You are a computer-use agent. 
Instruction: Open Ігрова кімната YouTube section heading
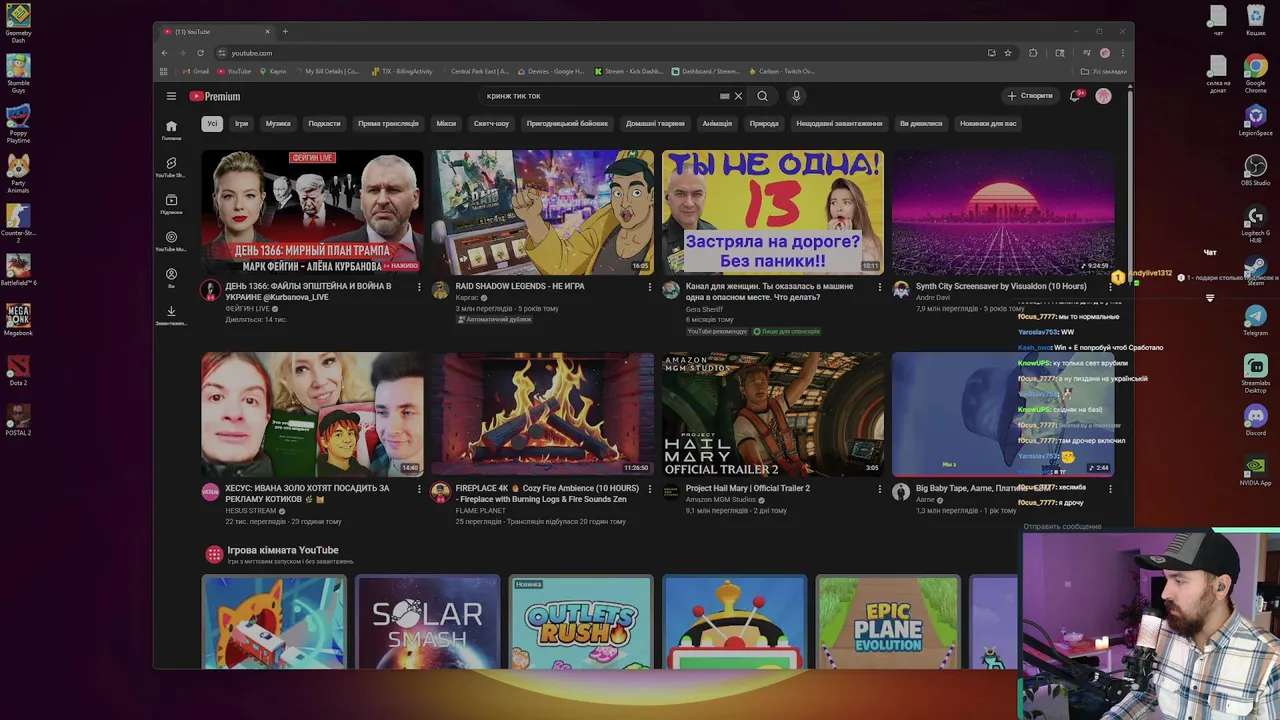[x=283, y=550]
